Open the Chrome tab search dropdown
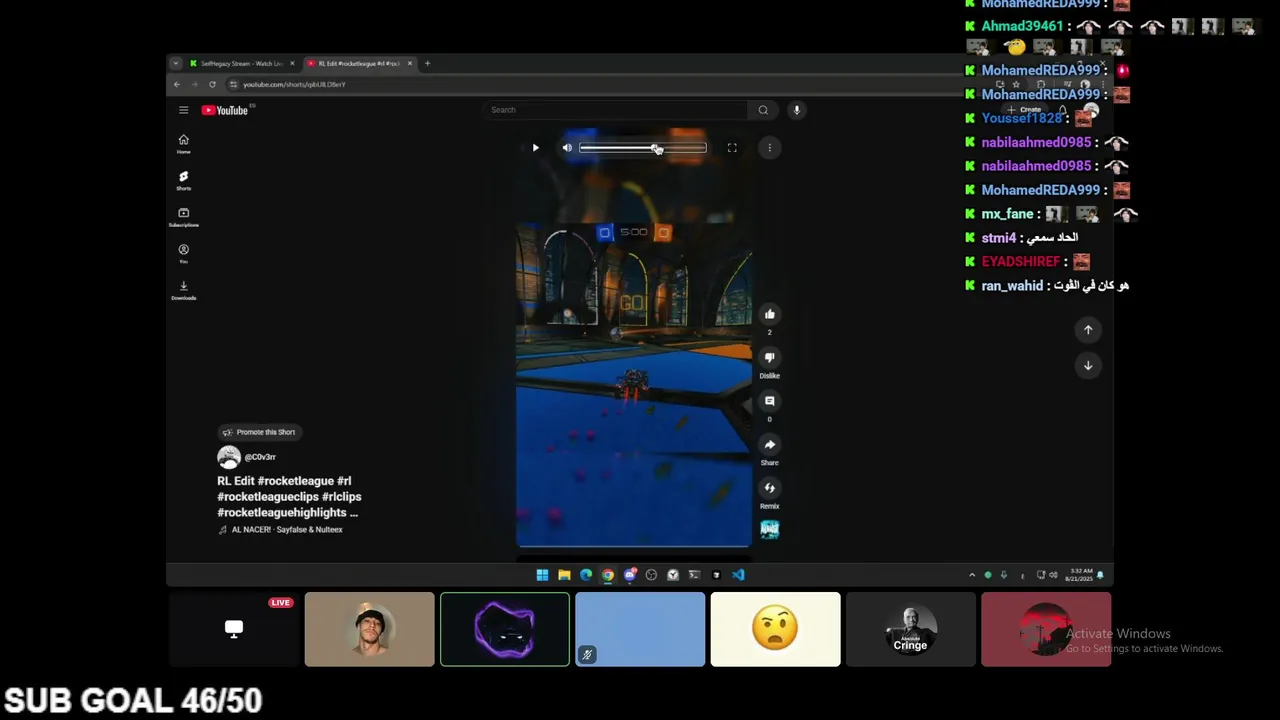The height and width of the screenshot is (720, 1280). pos(175,64)
